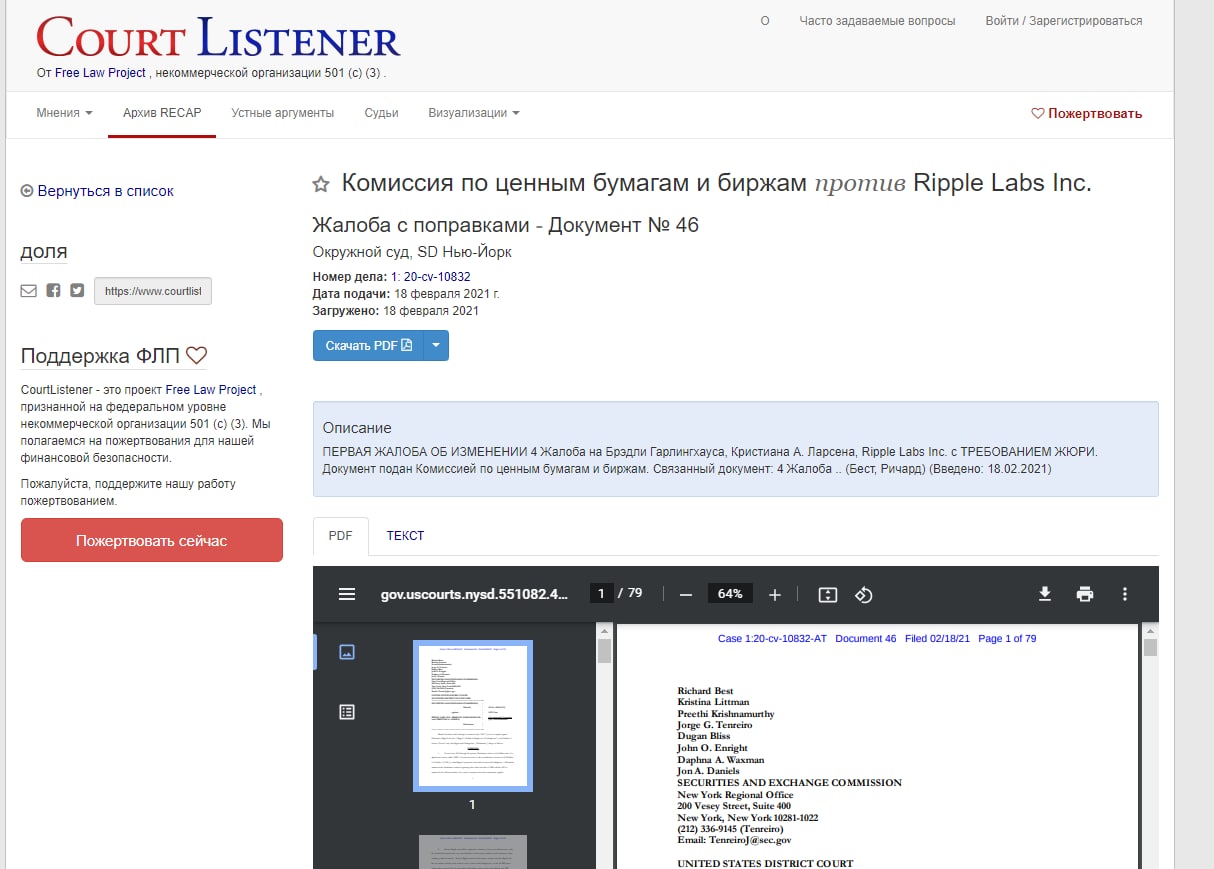Select the second page thumbnail below page 1
Screen dimensions: 1214x869
[472, 852]
